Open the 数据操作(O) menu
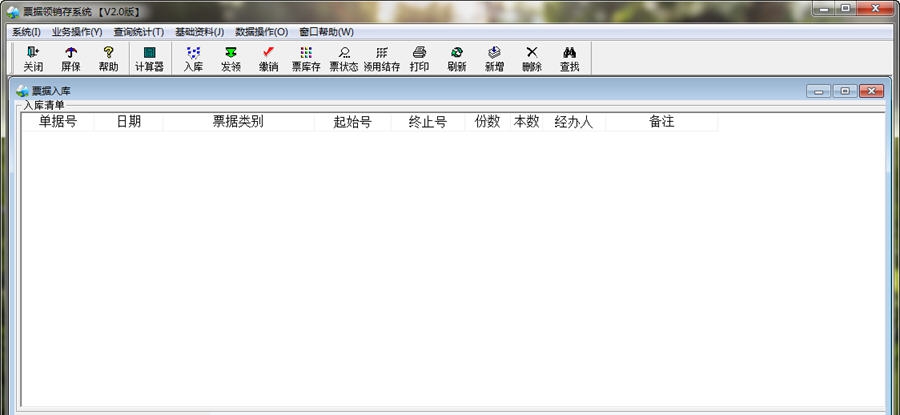Image resolution: width=900 pixels, height=415 pixels. pos(262,32)
